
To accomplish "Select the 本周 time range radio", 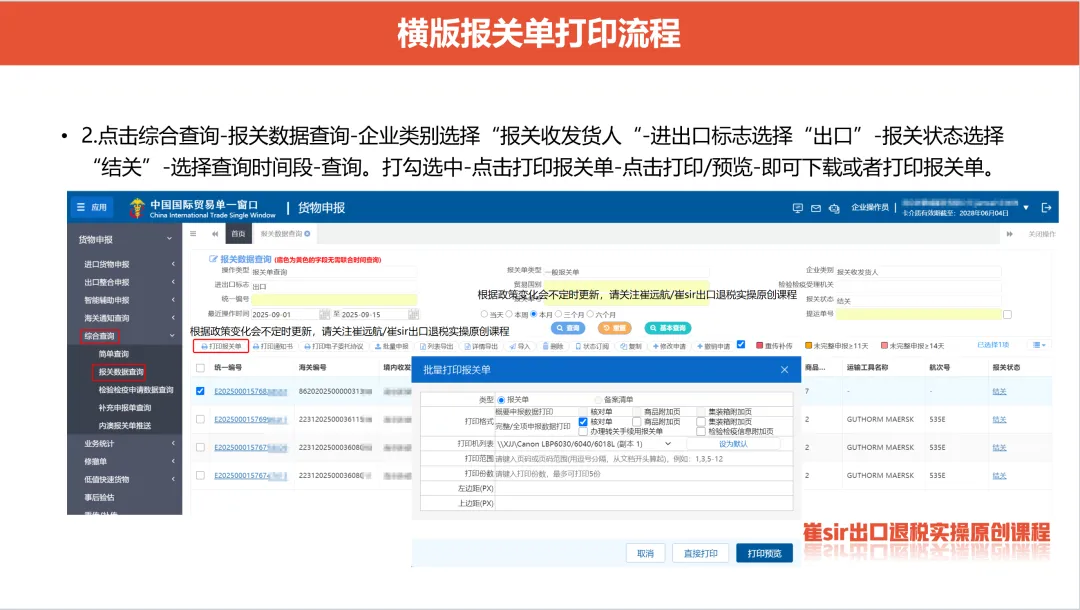I will (x=509, y=314).
